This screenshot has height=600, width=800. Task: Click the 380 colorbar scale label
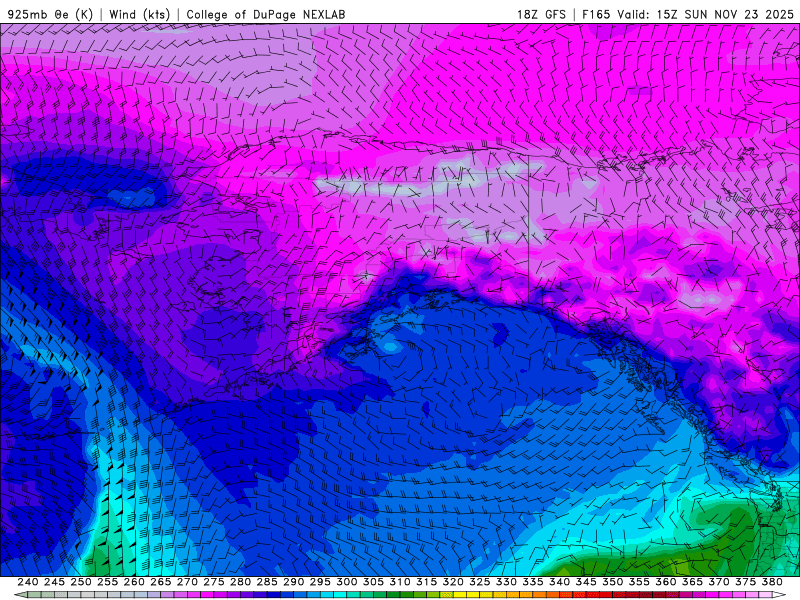(x=772, y=582)
